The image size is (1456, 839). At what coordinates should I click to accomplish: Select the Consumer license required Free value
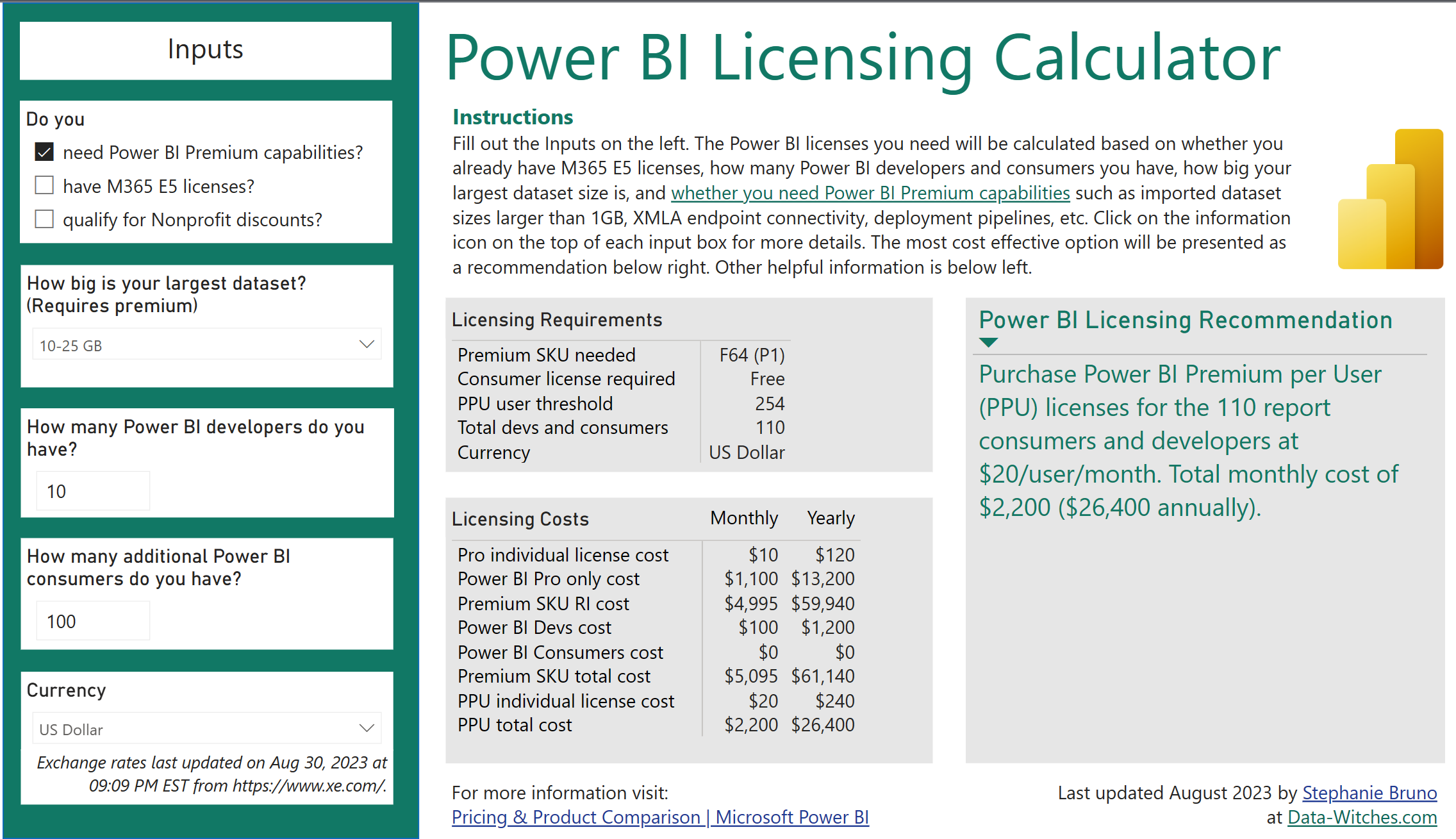(767, 379)
